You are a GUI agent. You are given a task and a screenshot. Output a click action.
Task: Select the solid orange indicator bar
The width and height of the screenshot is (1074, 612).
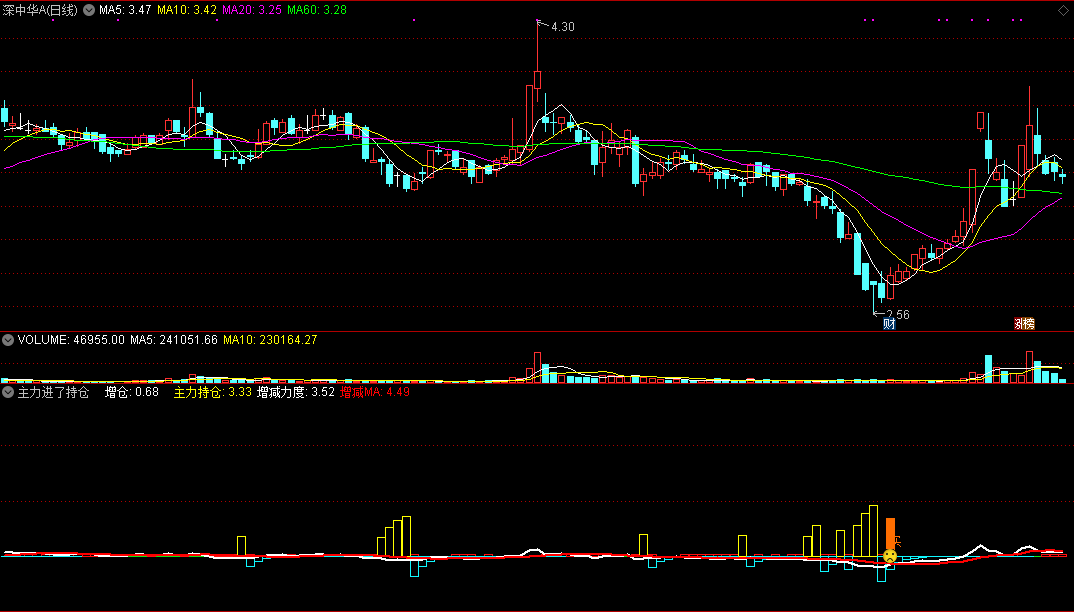coord(890,534)
